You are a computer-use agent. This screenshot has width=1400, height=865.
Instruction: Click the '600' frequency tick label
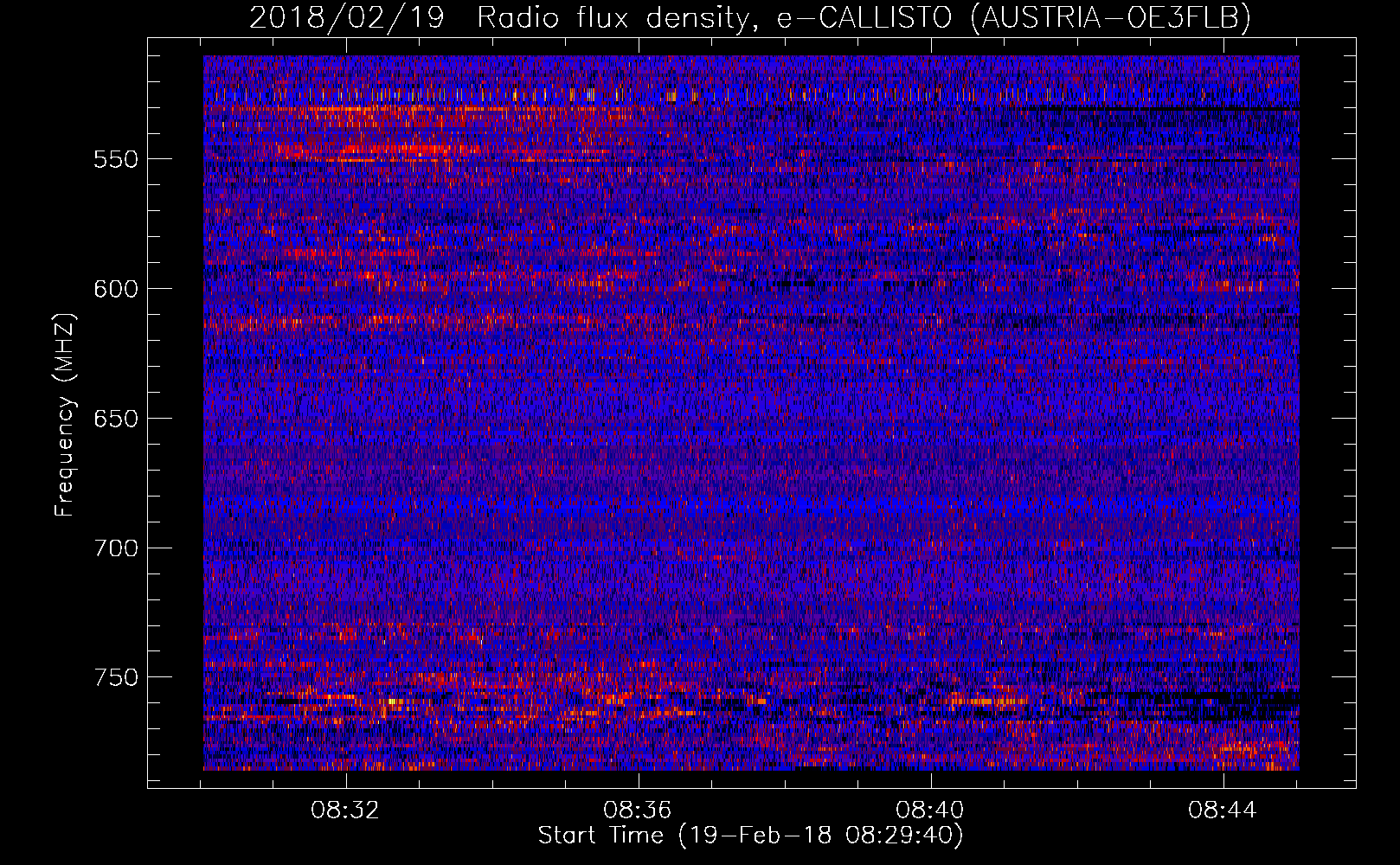tap(116, 289)
